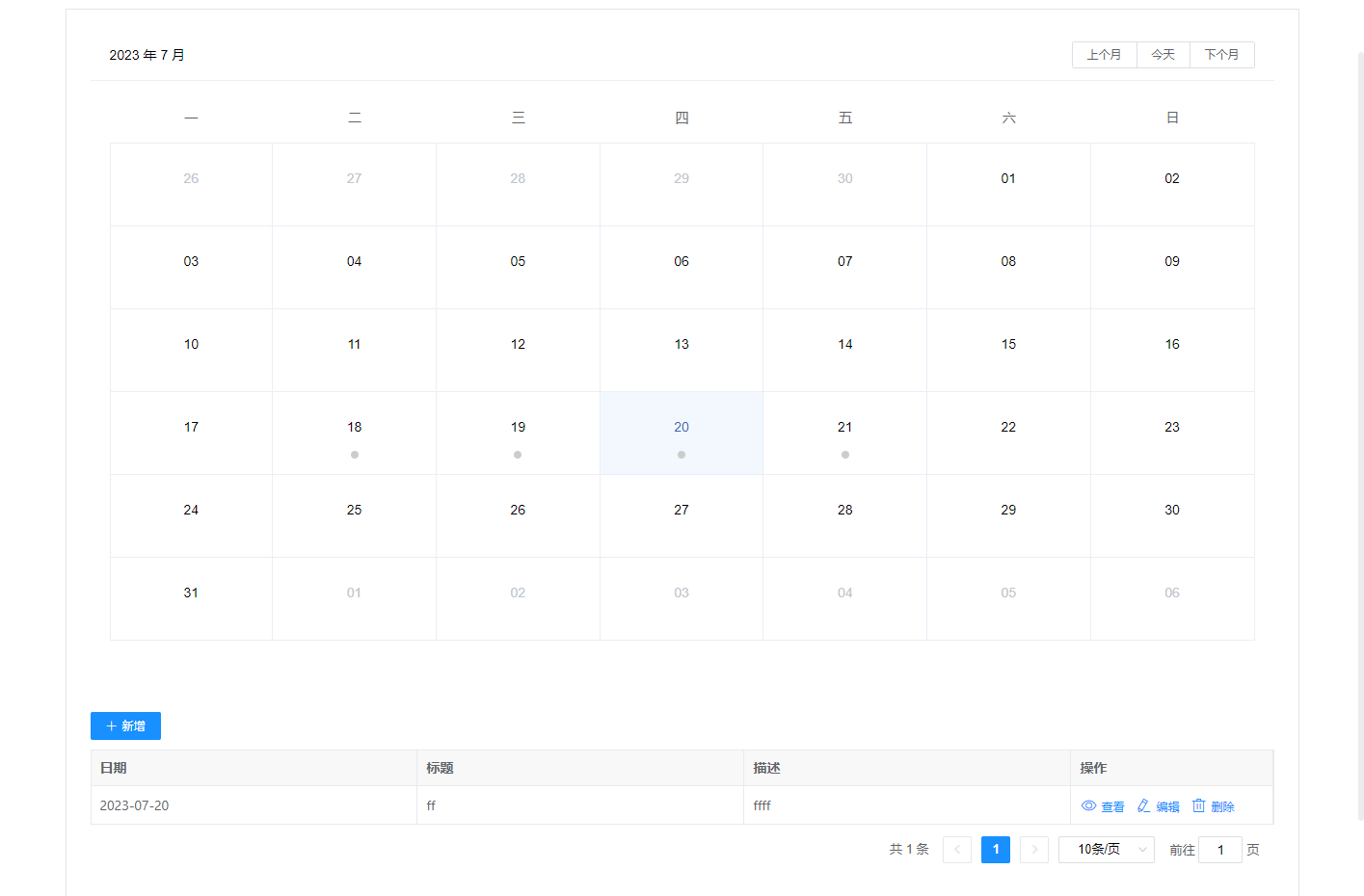Click the next page arrow in pagination
Viewport: 1364px width, 896px height.
pyautogui.click(x=1033, y=849)
